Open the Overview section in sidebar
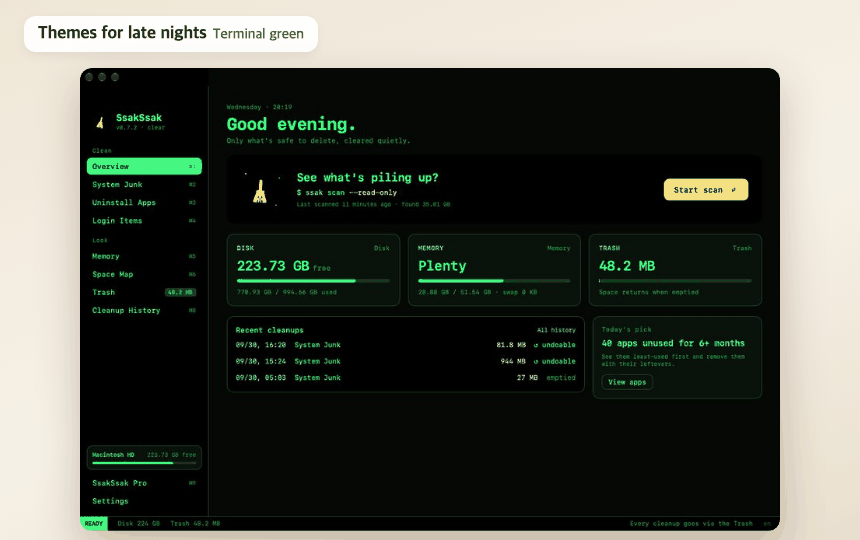Screen dimensions: 860x540 click(144, 166)
